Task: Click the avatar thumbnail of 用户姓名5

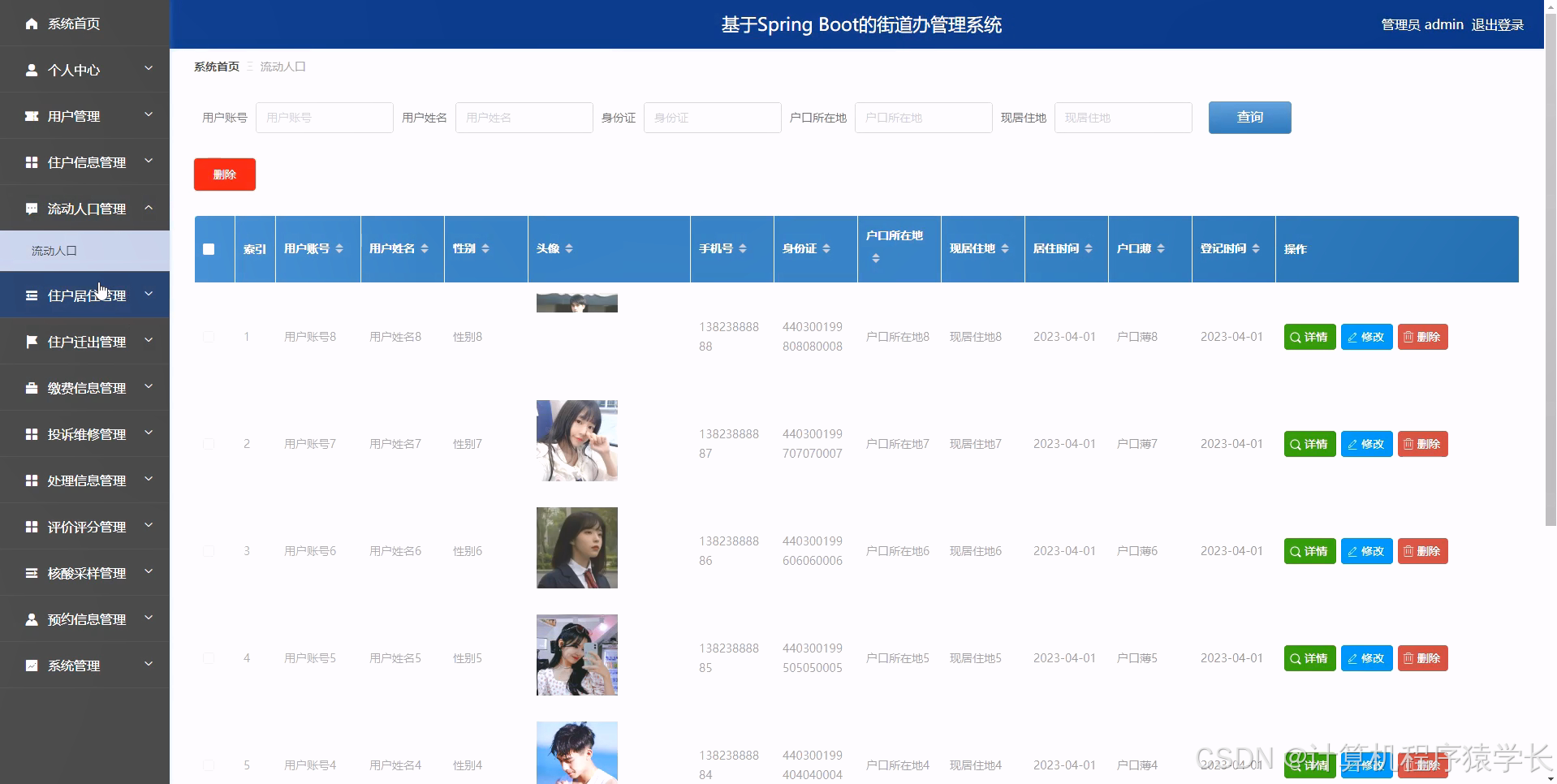Action: (x=576, y=654)
